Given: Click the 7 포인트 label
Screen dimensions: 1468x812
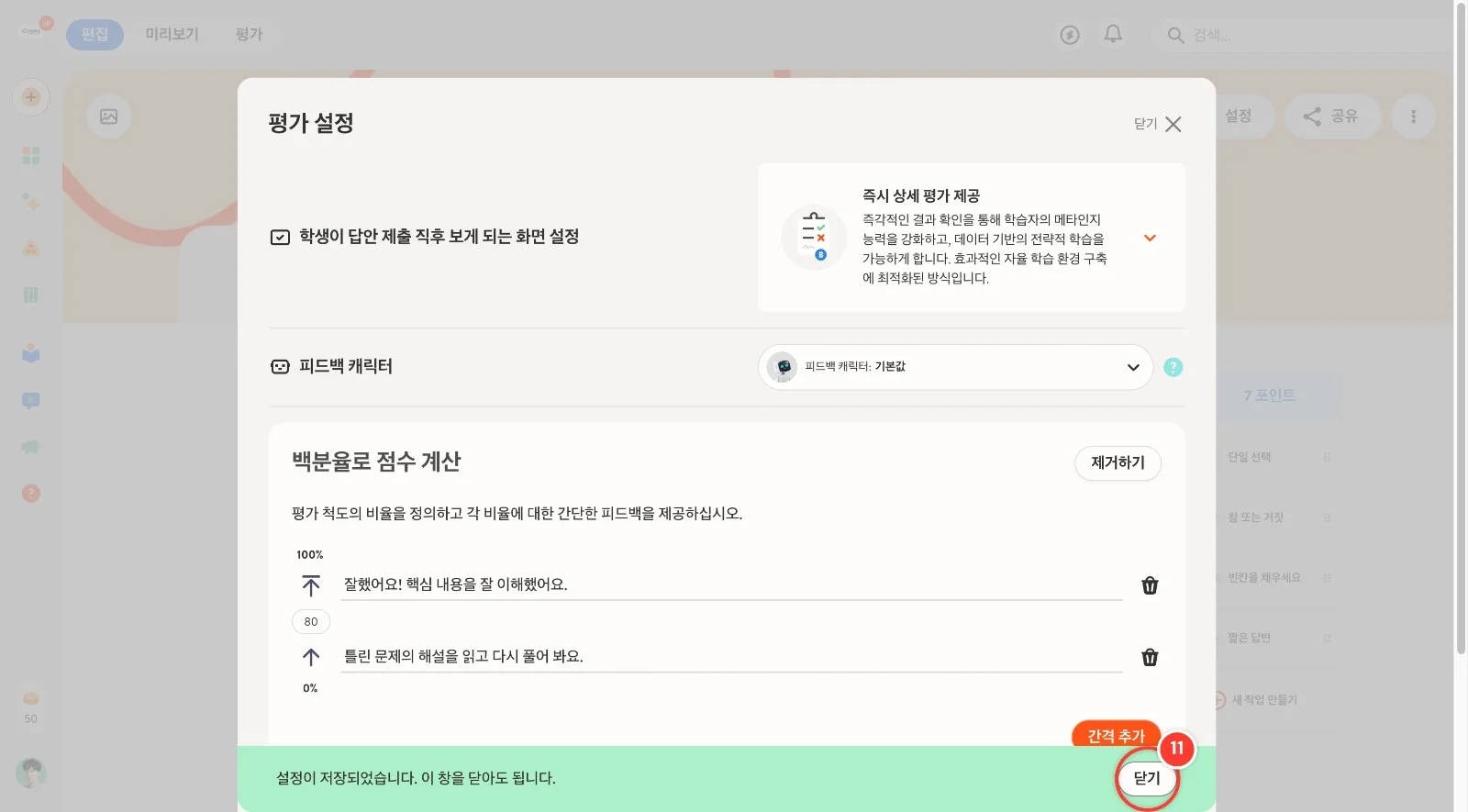Looking at the screenshot, I should pyautogui.click(x=1270, y=395).
